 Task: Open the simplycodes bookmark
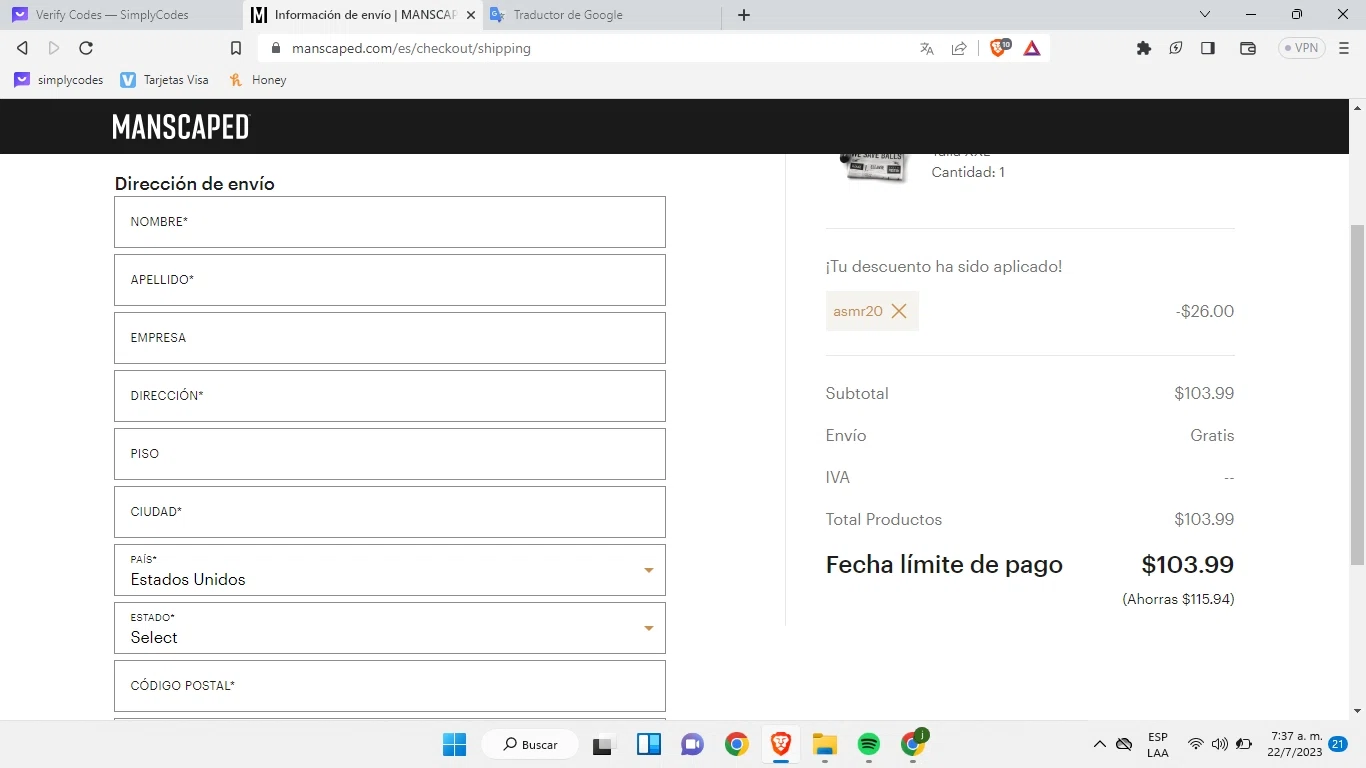pos(59,80)
